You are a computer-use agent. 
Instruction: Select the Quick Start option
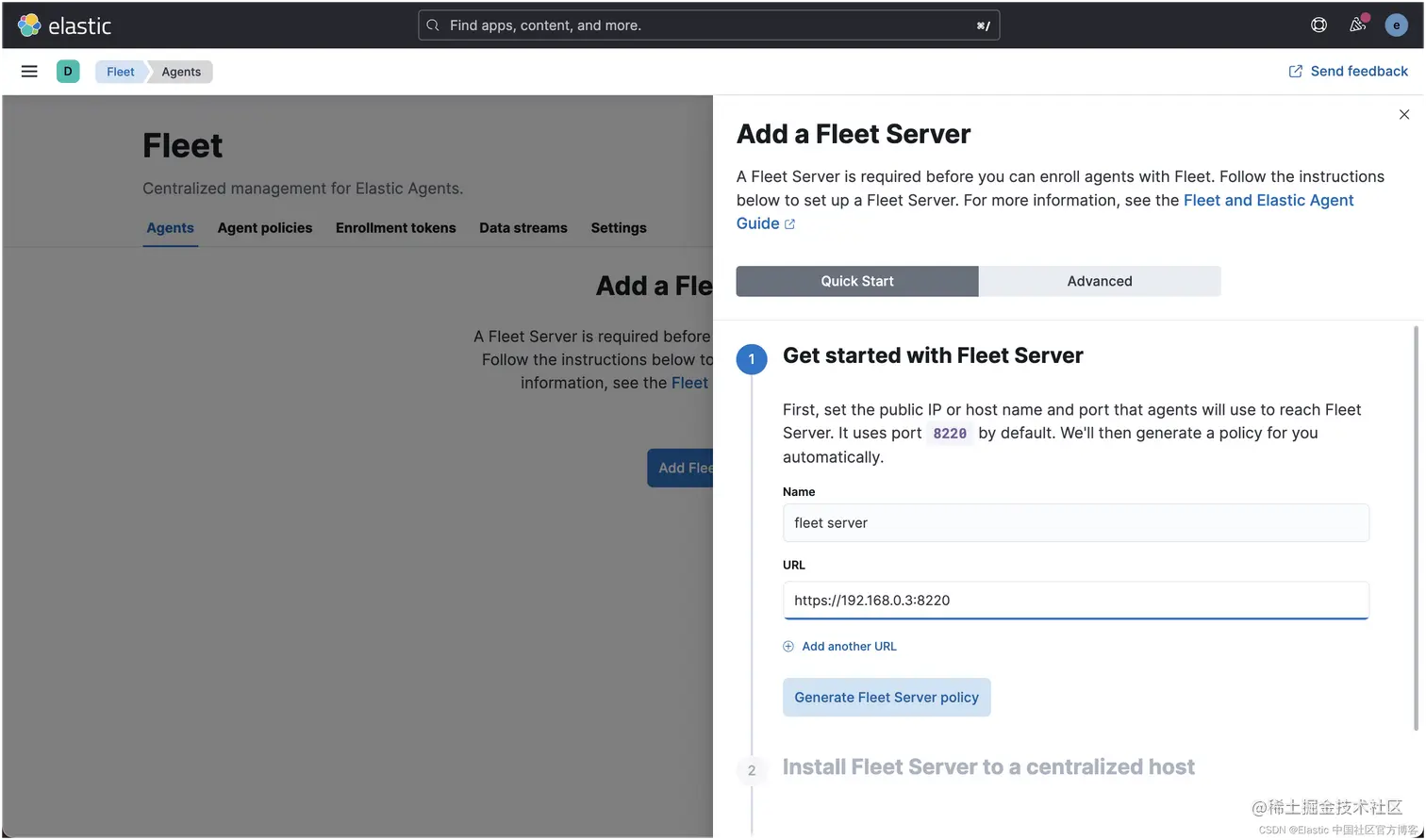pos(857,281)
